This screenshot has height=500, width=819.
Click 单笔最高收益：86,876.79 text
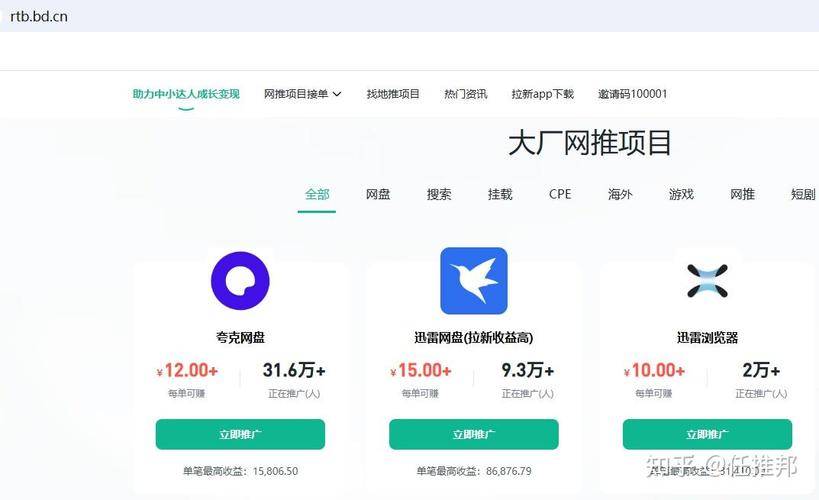pos(474,471)
